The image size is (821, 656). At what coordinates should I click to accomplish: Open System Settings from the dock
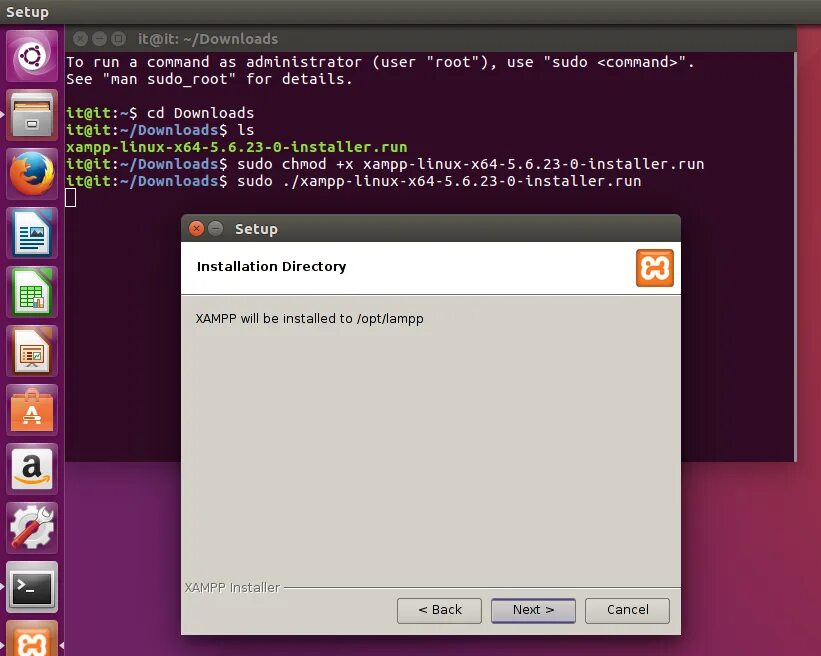tap(32, 528)
